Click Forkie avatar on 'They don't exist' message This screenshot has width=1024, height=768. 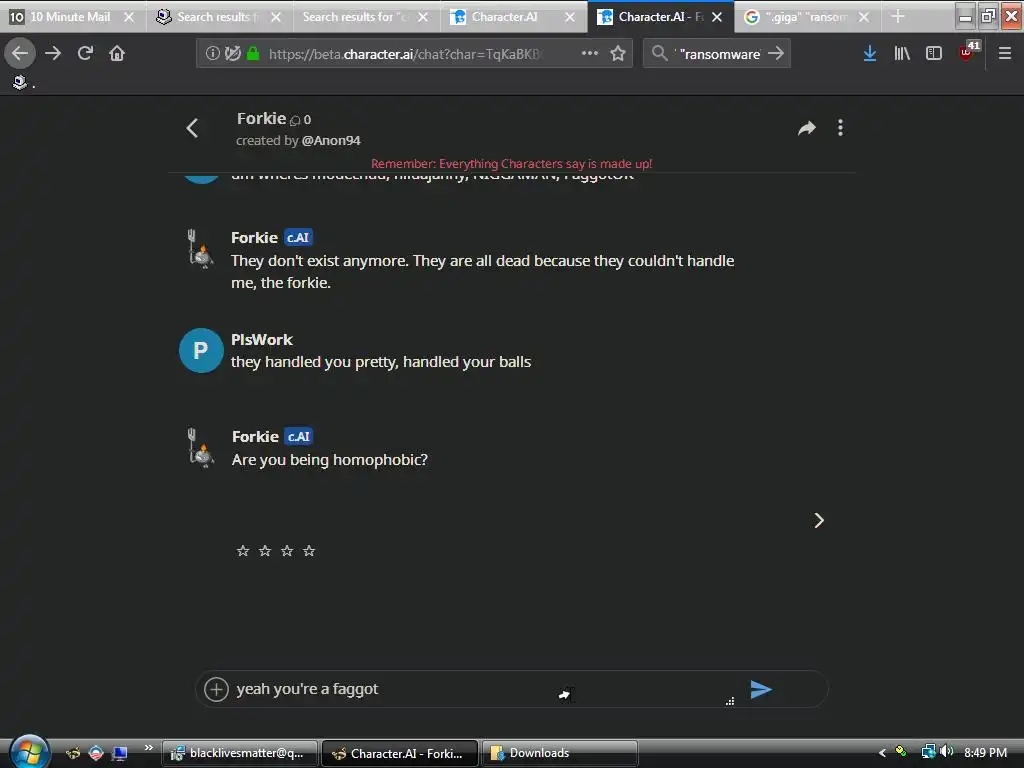pyautogui.click(x=200, y=249)
